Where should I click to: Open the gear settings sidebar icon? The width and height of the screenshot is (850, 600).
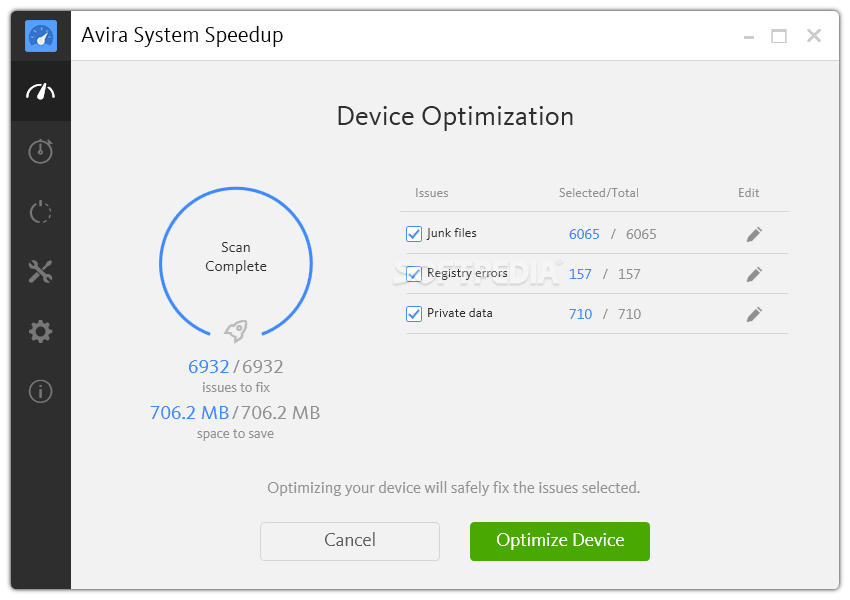41,331
